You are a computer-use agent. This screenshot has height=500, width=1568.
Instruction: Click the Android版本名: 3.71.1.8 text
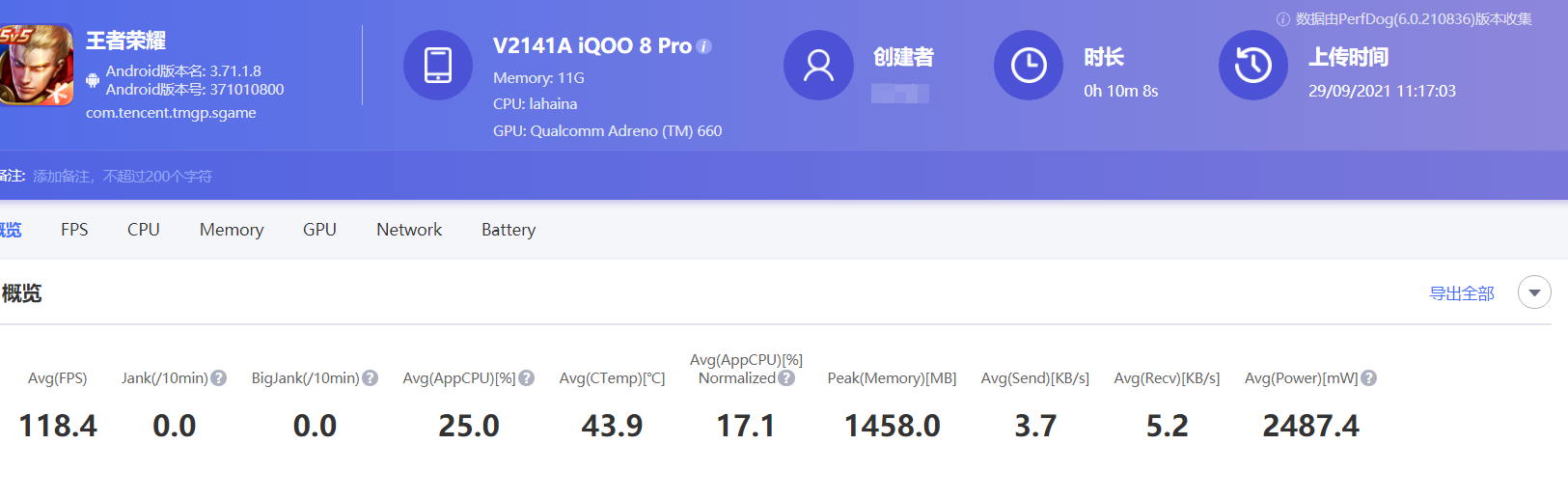pos(183,71)
